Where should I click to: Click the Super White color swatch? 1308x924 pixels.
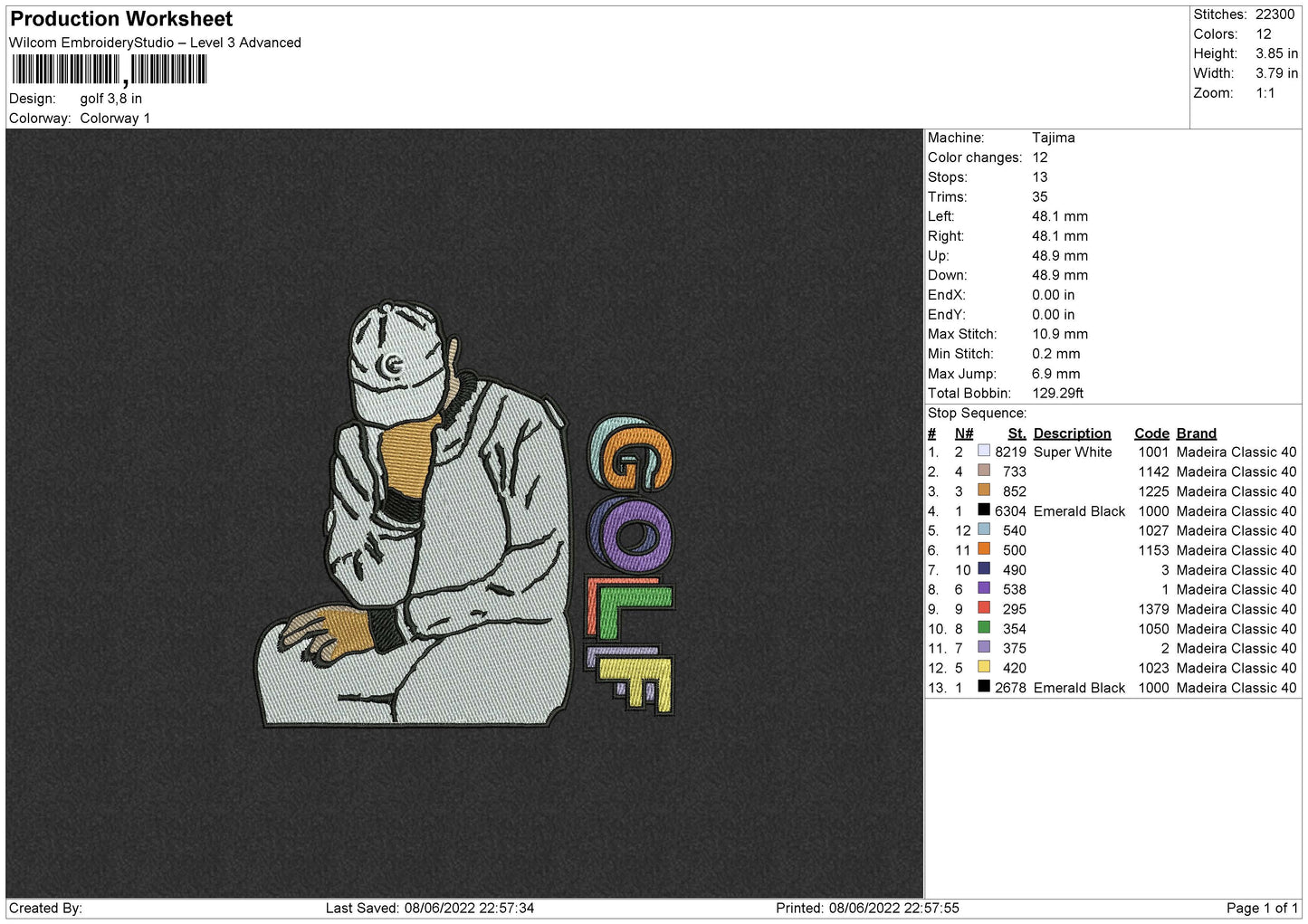pos(984,451)
